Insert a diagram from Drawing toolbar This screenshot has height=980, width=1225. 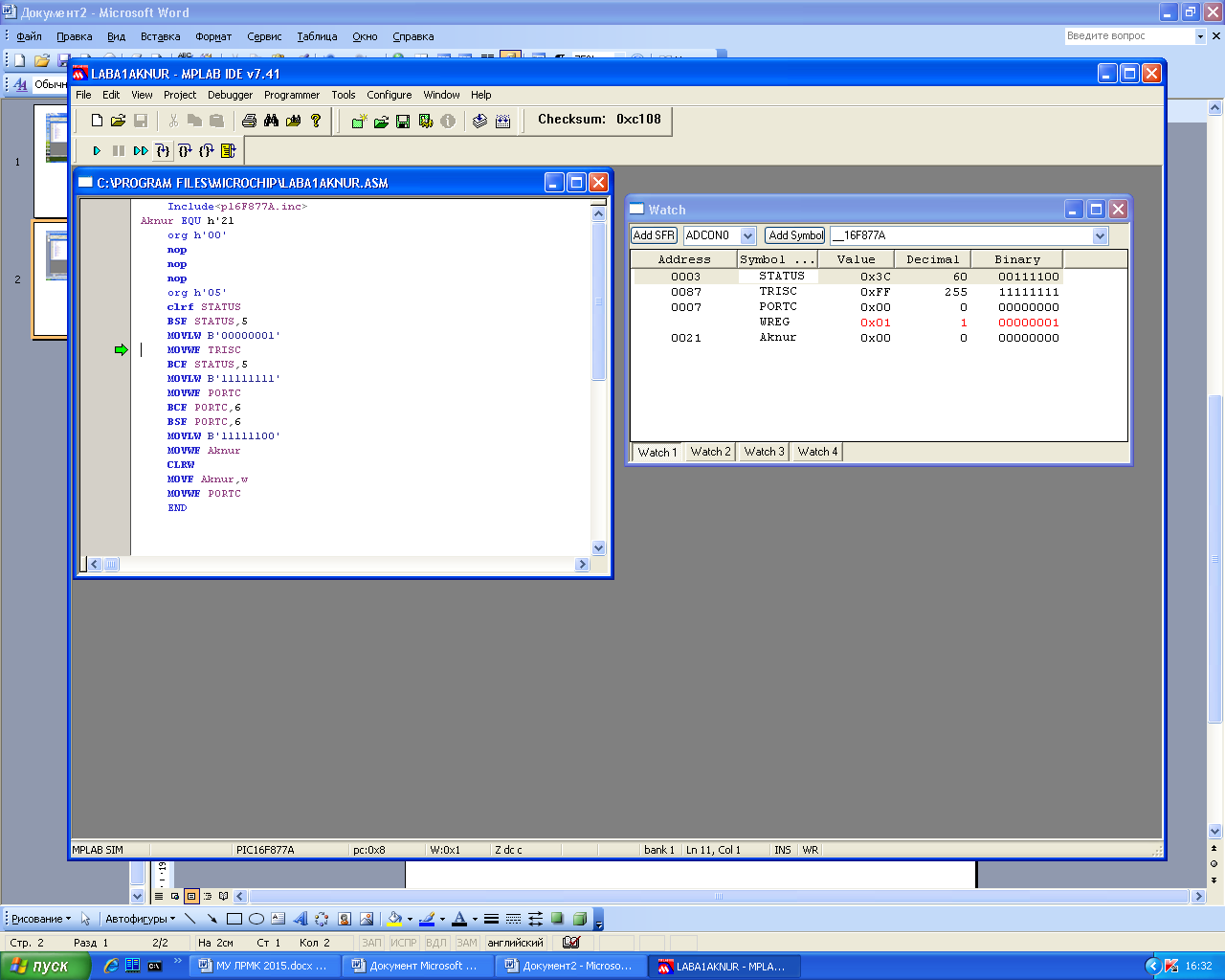[322, 919]
